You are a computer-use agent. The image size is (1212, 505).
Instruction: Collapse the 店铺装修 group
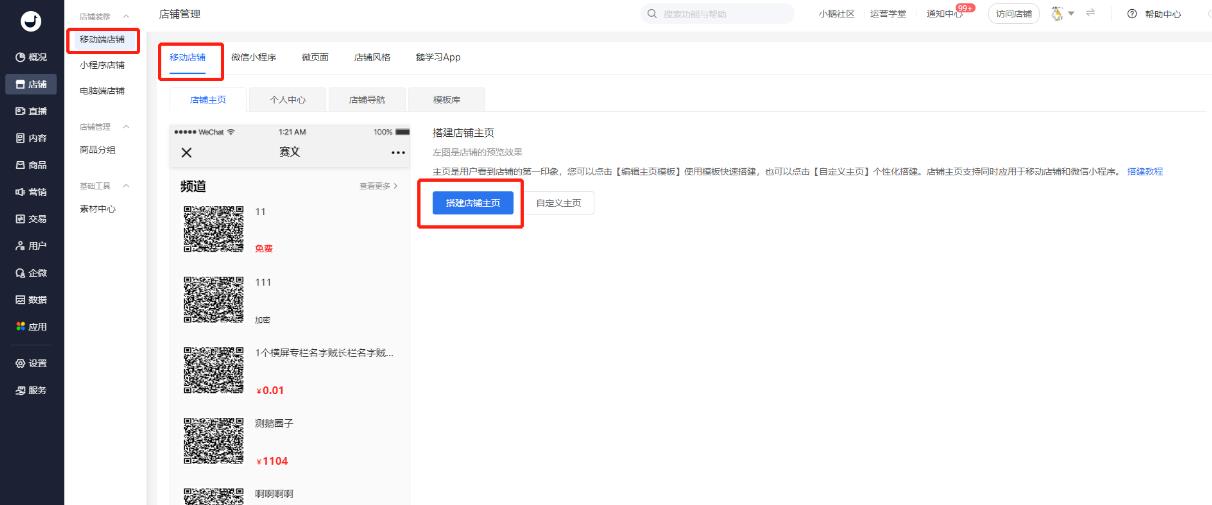(x=126, y=16)
